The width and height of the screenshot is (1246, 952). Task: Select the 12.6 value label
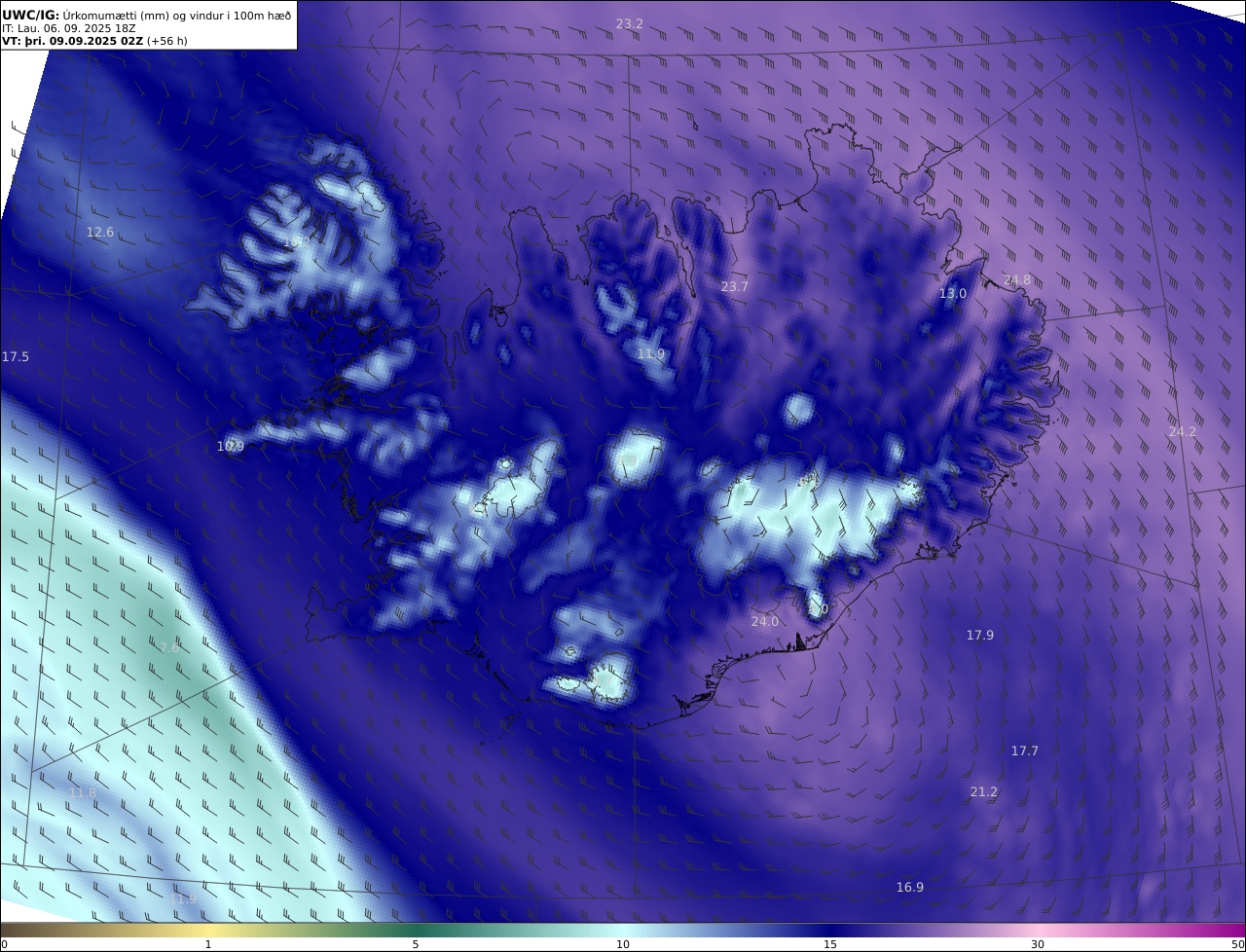point(100,232)
